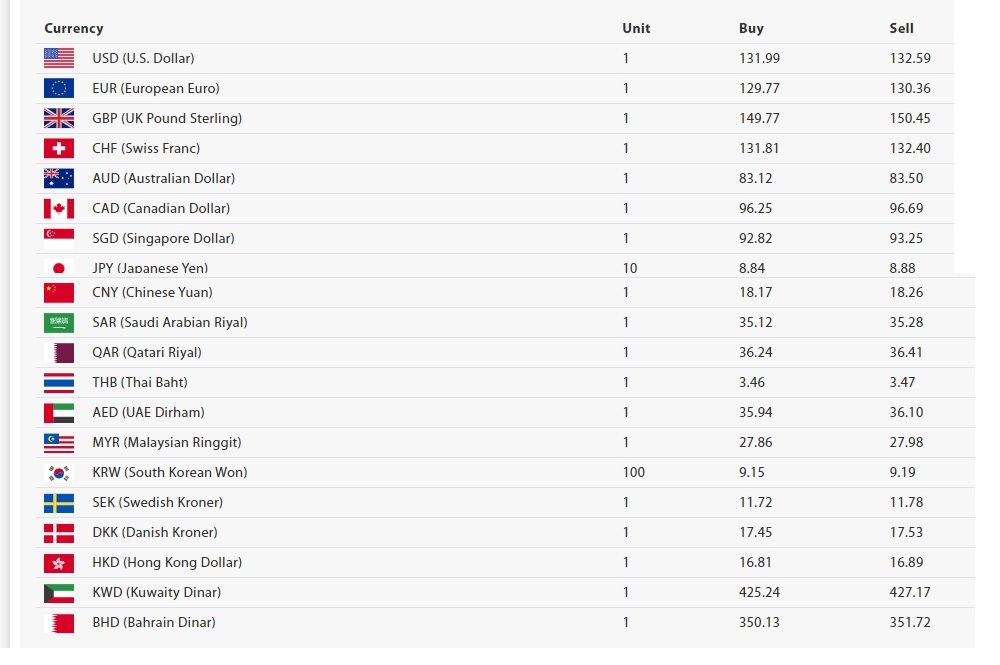Click the Canadian maple leaf flag icon
Image resolution: width=1000 pixels, height=665 pixels.
click(59, 208)
